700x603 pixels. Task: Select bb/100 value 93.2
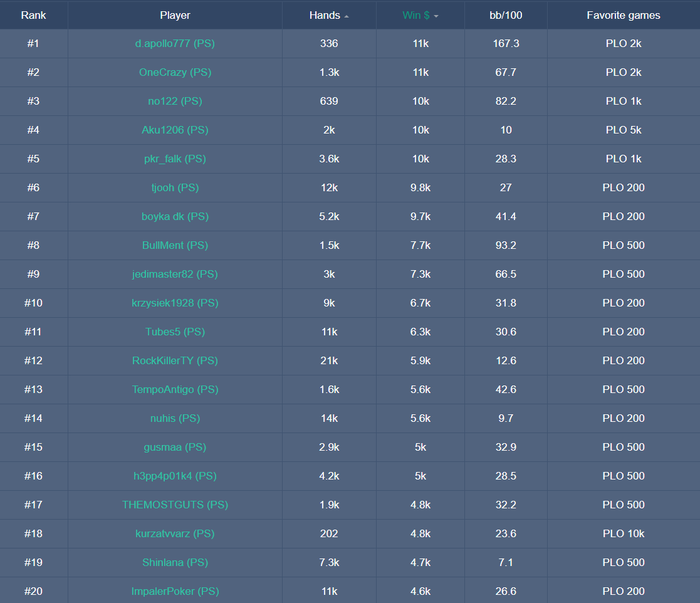click(506, 245)
